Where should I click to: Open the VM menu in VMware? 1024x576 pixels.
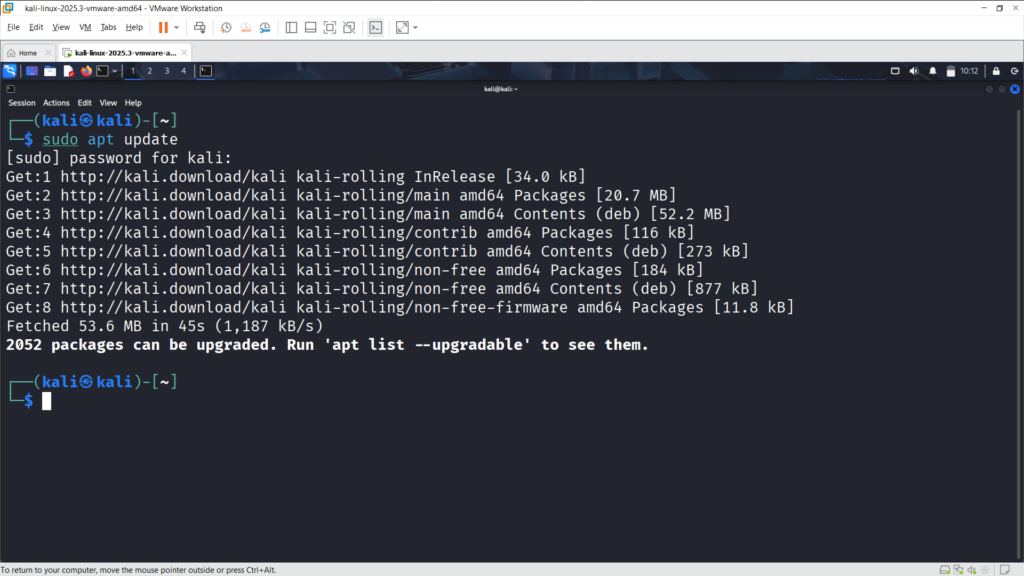pos(84,27)
